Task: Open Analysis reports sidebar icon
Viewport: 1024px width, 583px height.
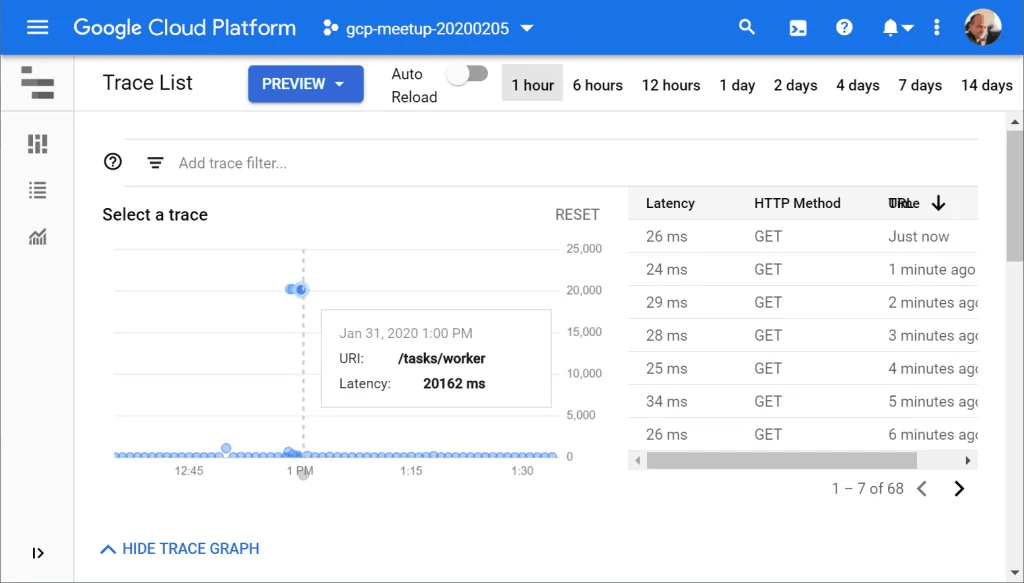Action: click(38, 237)
